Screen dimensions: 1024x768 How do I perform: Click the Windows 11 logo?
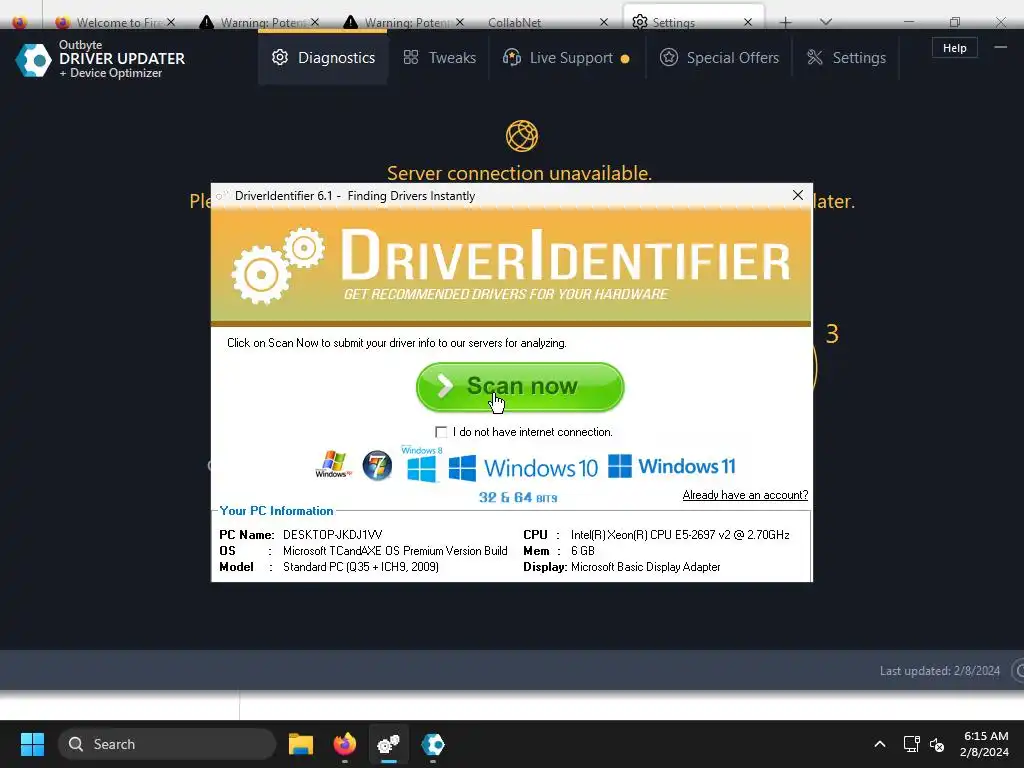pos(671,466)
